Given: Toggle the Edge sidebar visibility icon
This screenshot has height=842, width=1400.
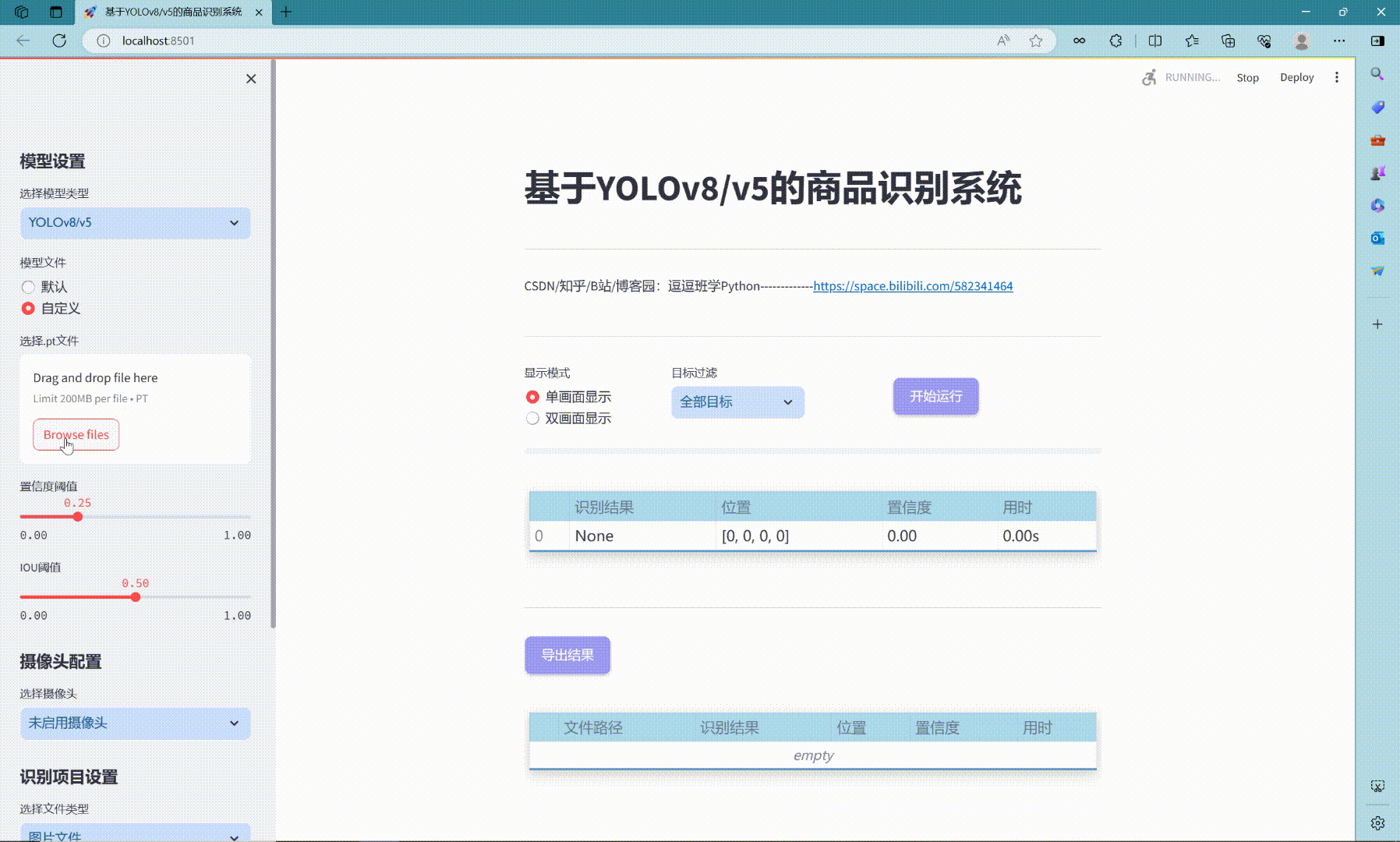Looking at the screenshot, I should point(1377,41).
